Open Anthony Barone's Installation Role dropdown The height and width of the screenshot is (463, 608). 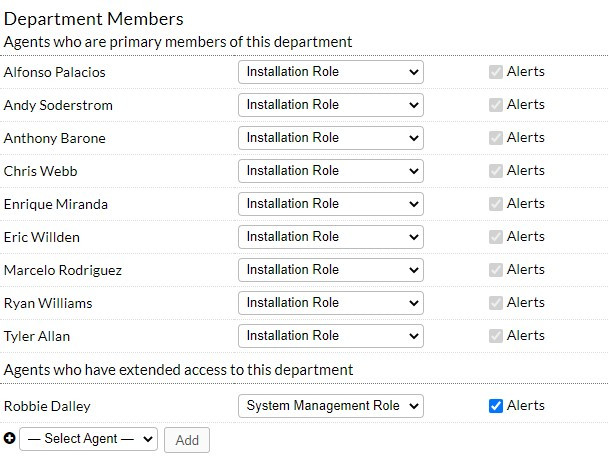tap(330, 138)
